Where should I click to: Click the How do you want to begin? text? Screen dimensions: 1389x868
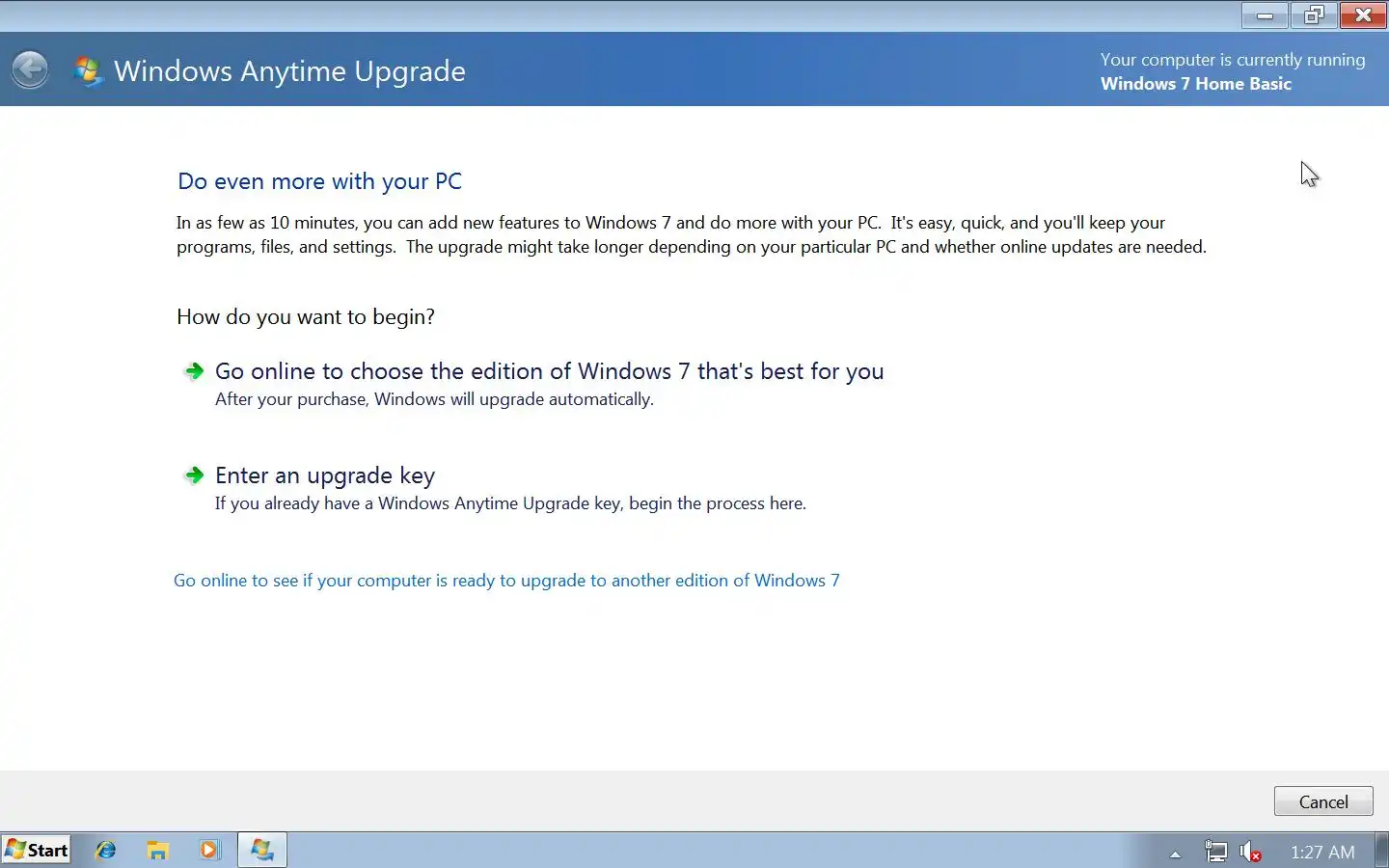click(x=306, y=317)
